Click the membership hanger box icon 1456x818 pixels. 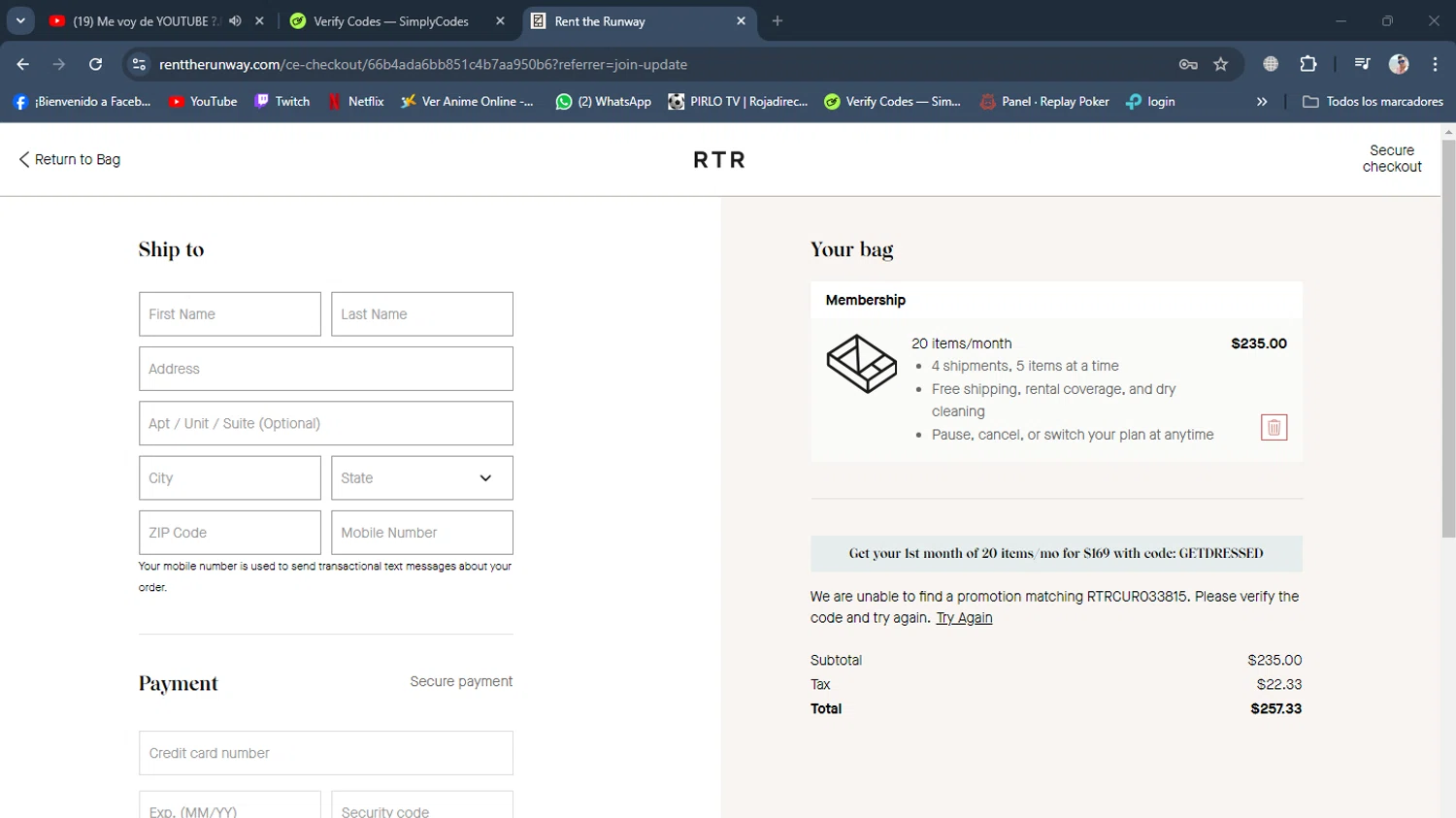pos(861,364)
